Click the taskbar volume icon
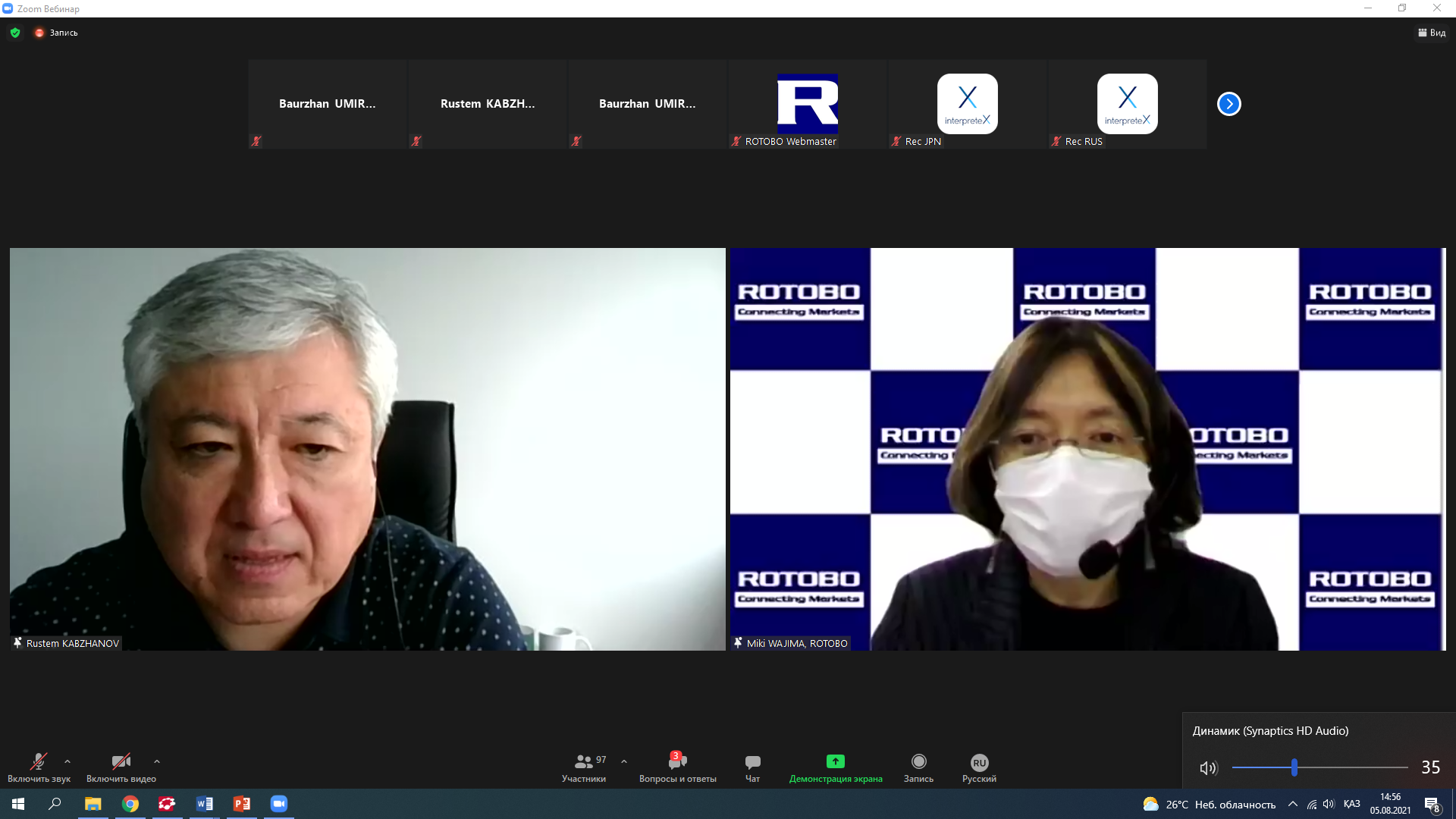 pyautogui.click(x=1329, y=805)
